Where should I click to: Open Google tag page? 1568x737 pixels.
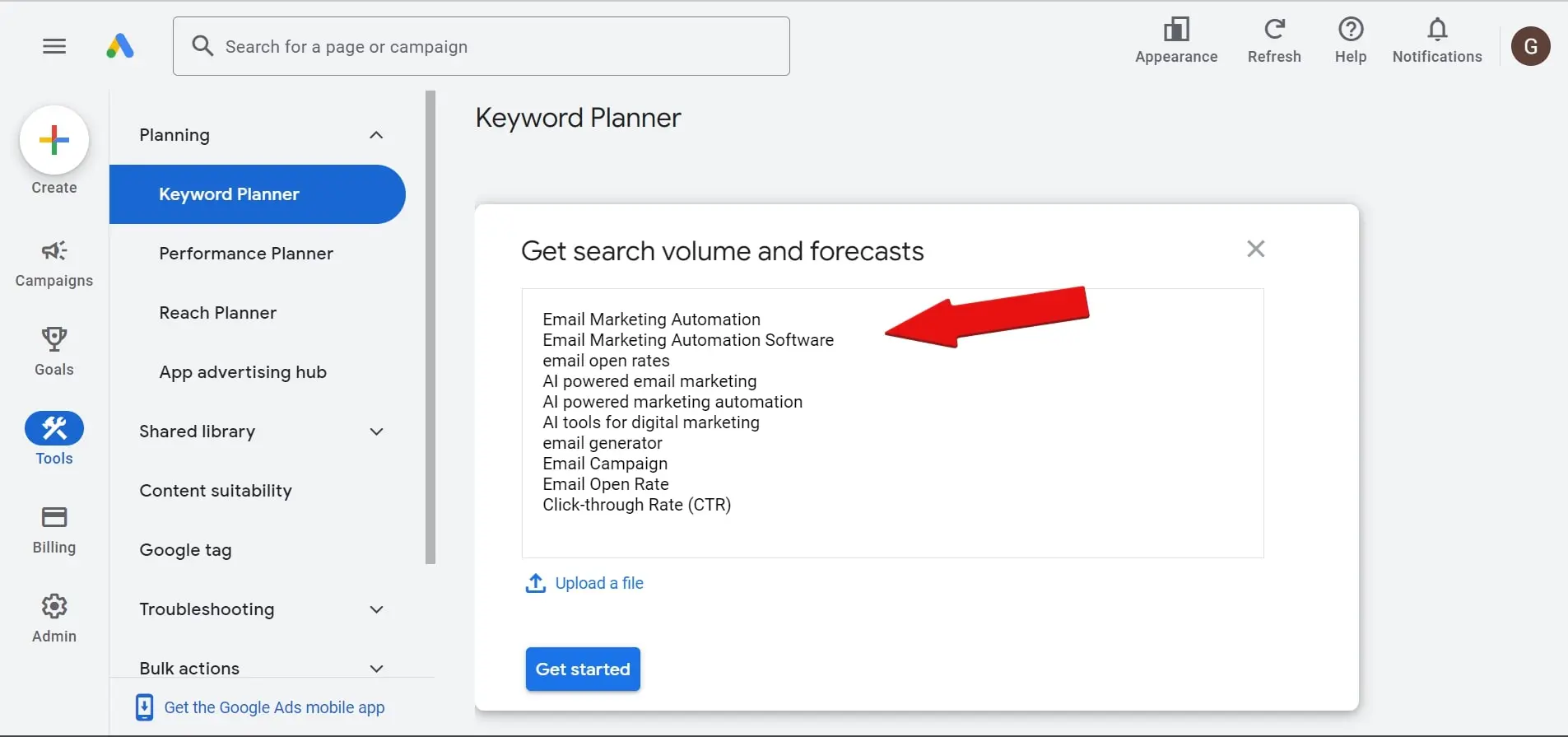coord(185,550)
